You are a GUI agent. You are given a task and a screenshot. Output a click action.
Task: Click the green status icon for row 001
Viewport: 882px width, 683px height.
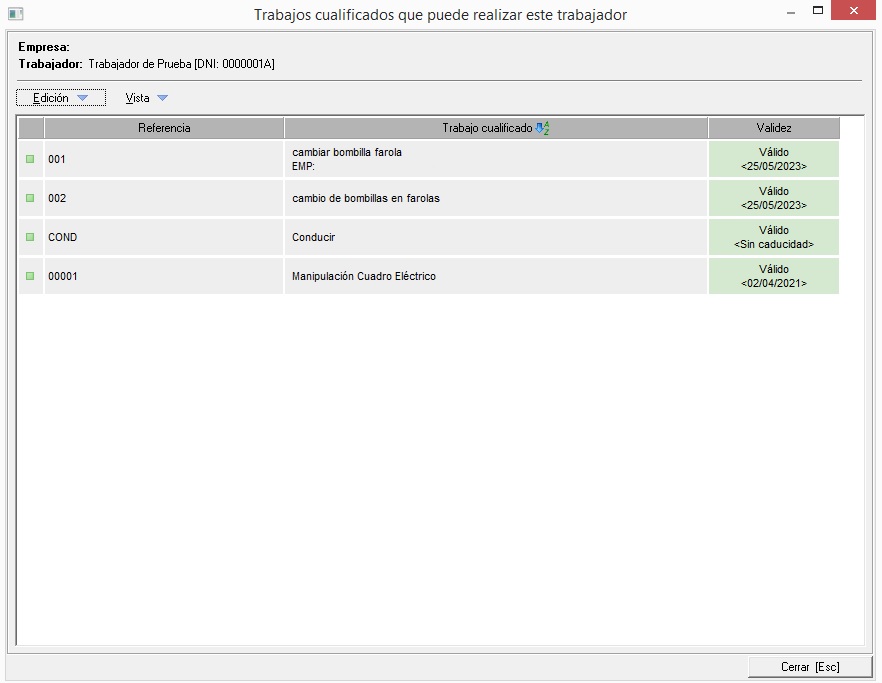(x=30, y=159)
